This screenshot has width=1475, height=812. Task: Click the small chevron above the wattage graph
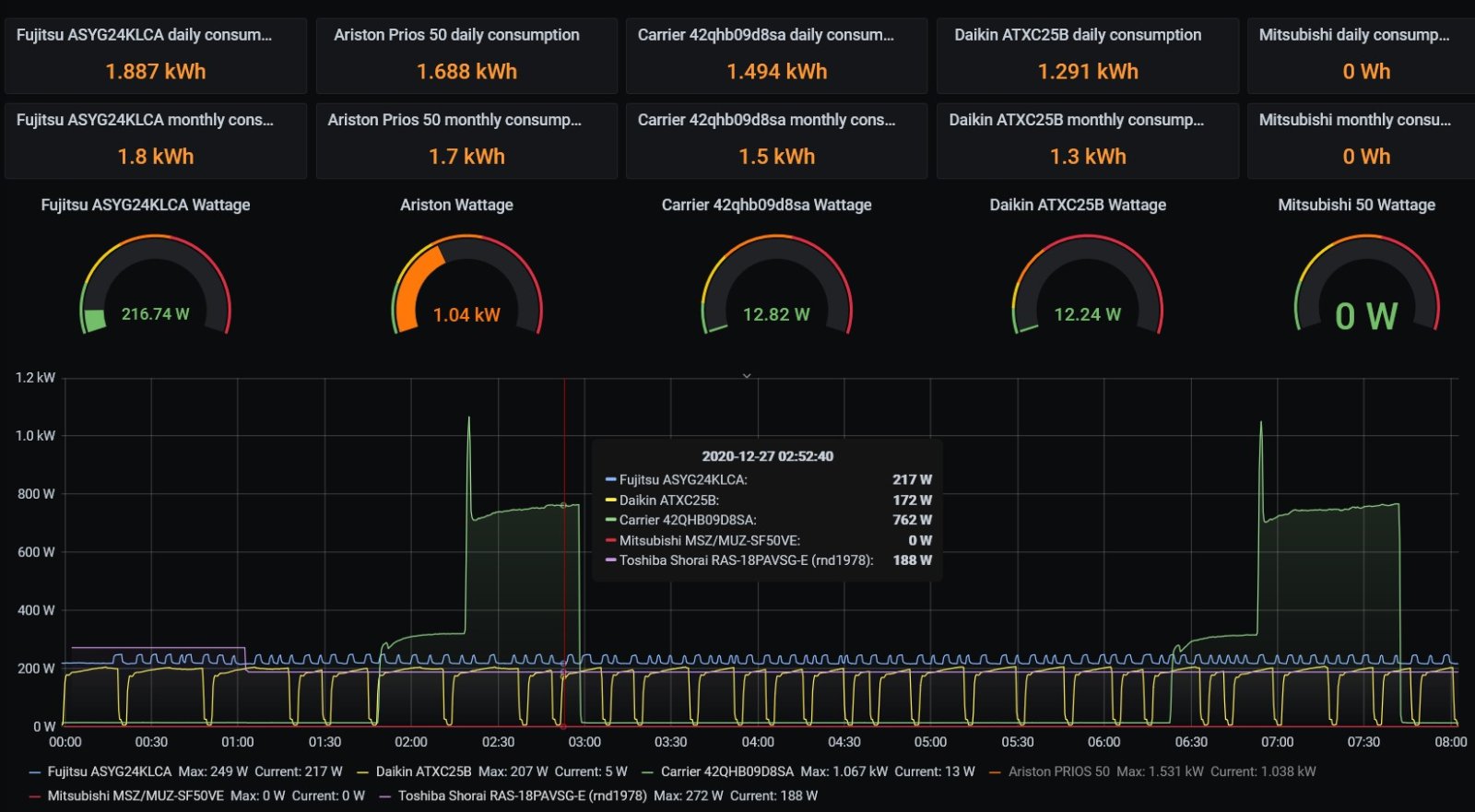point(747,376)
